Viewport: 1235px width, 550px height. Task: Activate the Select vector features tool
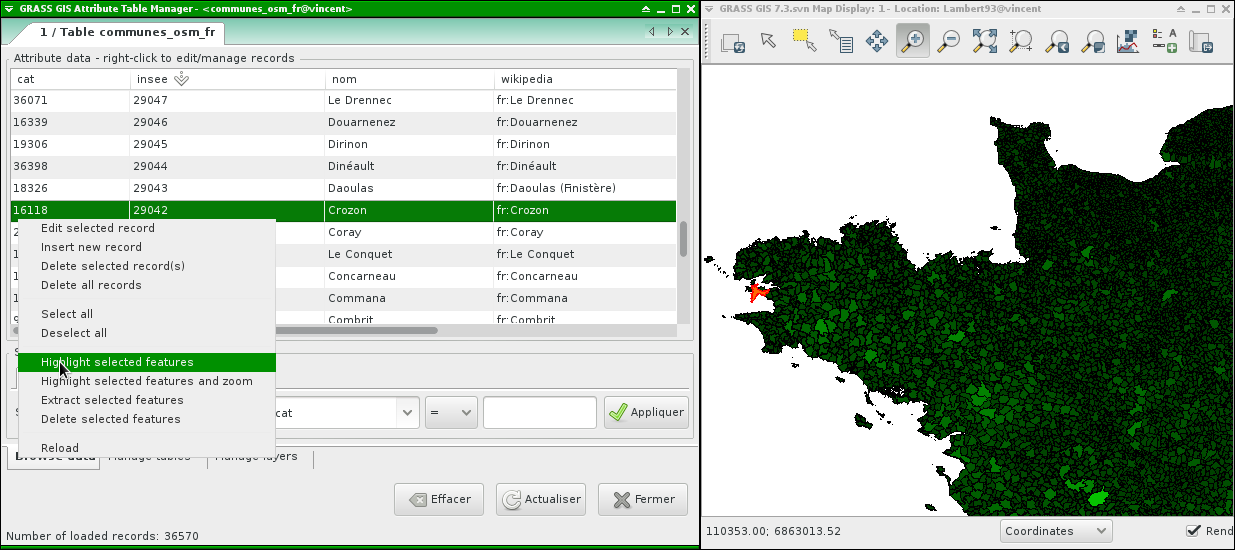(x=804, y=41)
